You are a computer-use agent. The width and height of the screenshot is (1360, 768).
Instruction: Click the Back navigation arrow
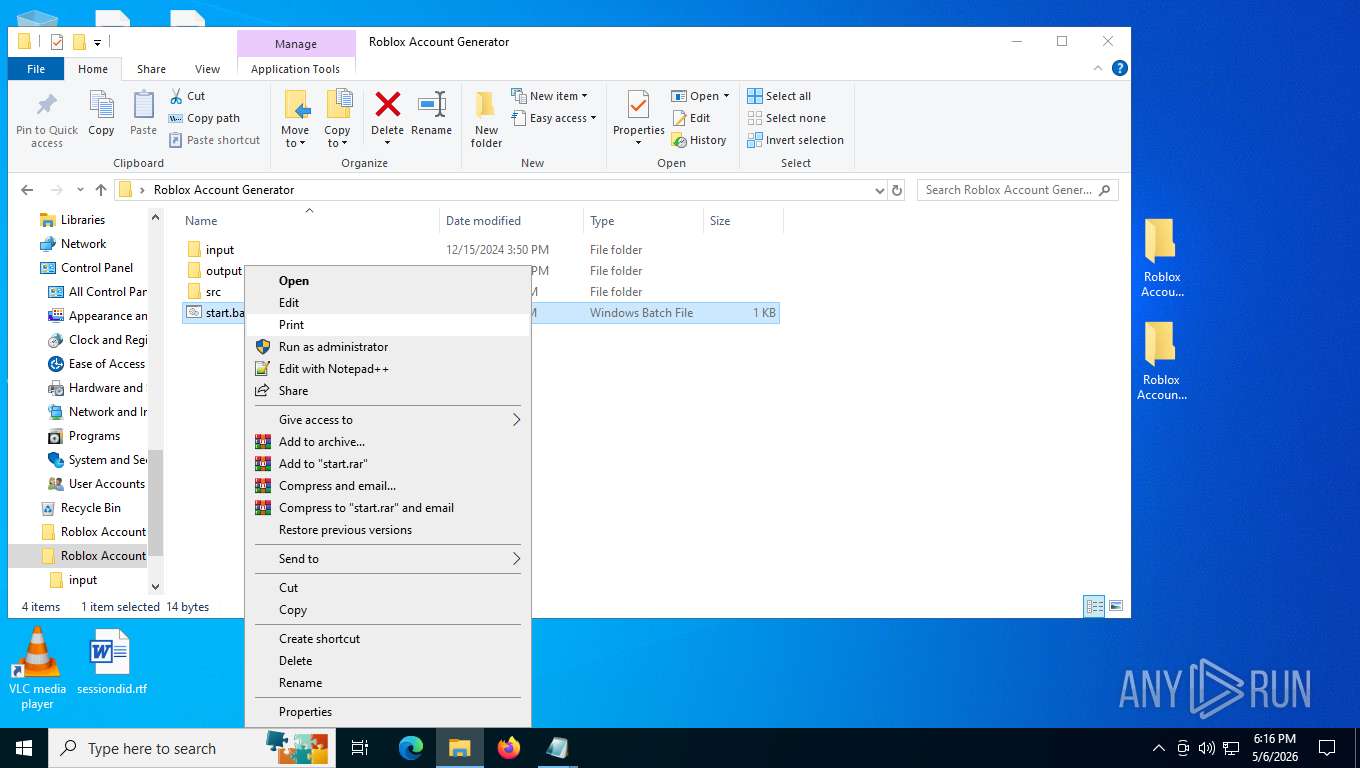[x=27, y=190]
